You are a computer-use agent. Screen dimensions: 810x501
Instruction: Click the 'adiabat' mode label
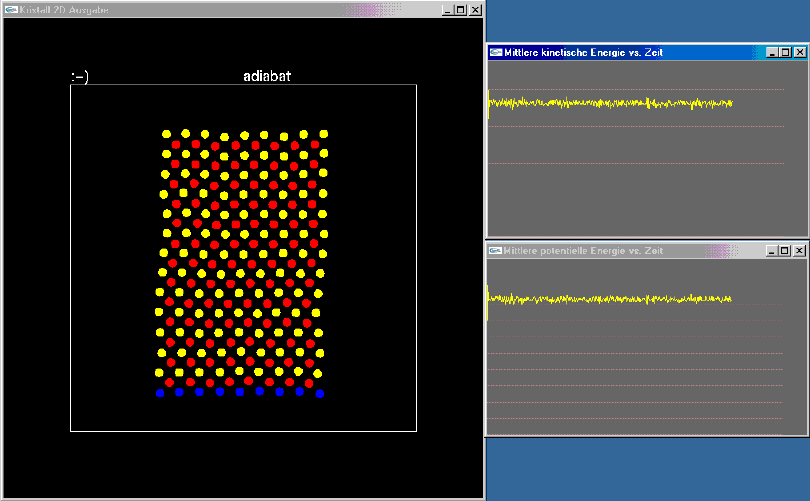(x=267, y=76)
